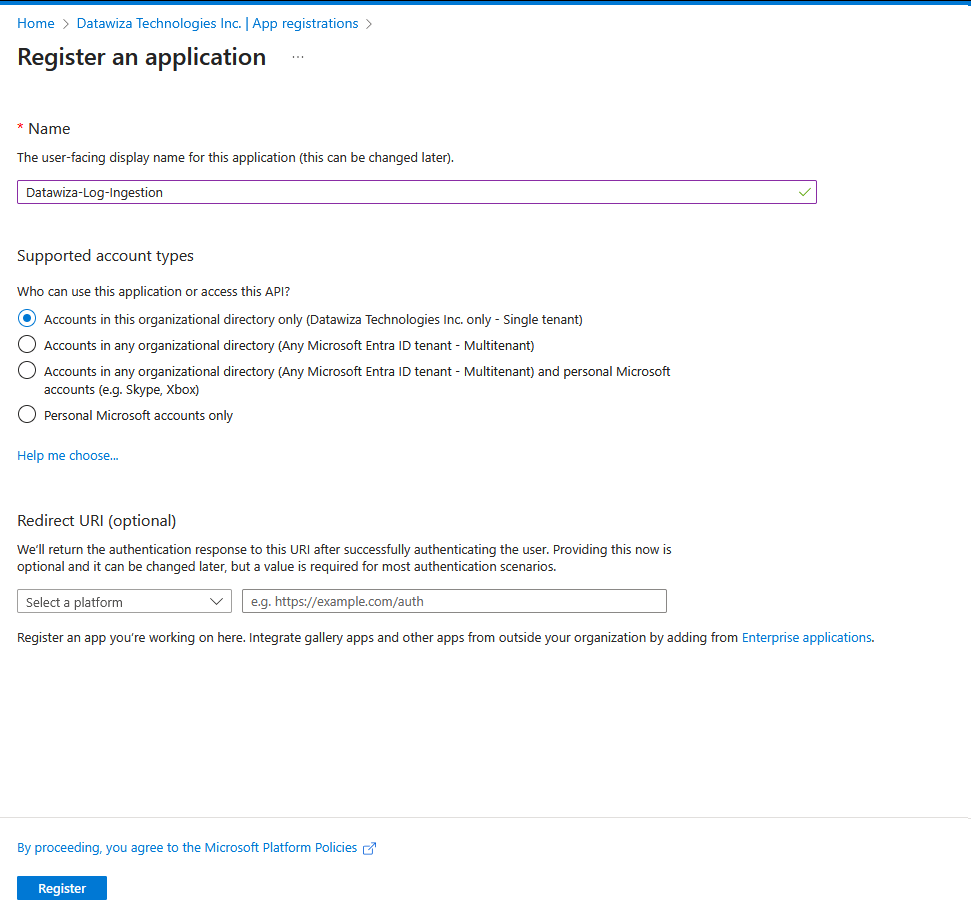This screenshot has height=909, width=971.
Task: Go to Home via breadcrumb
Action: [x=36, y=24]
